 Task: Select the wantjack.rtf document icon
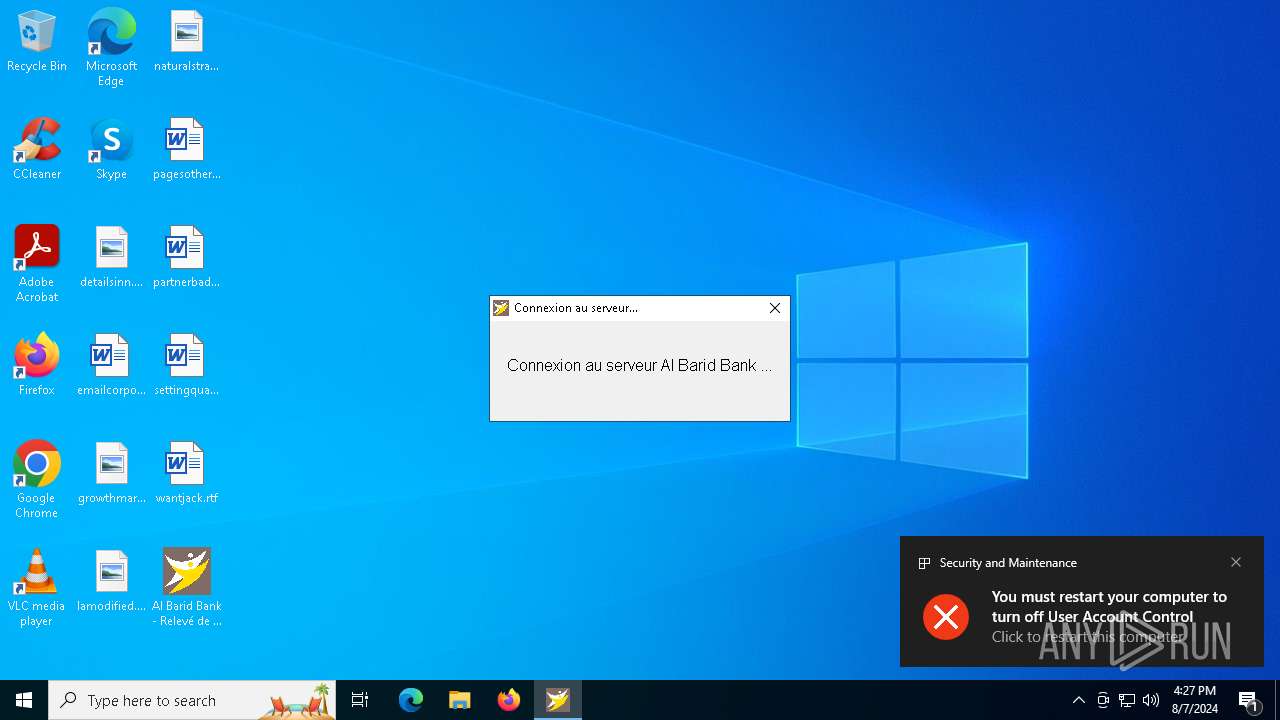[x=186, y=473]
